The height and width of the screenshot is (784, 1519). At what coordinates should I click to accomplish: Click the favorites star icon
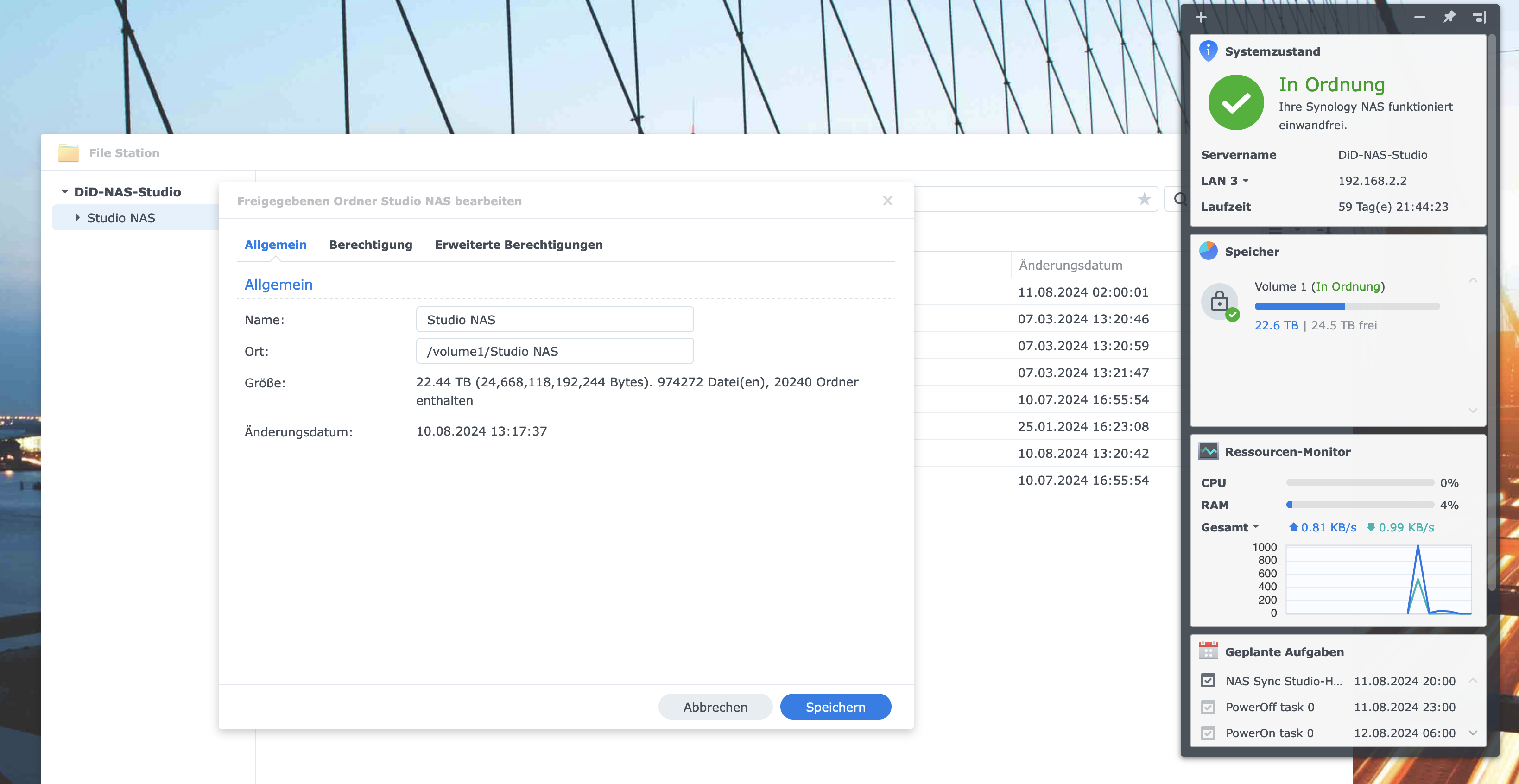click(1144, 199)
